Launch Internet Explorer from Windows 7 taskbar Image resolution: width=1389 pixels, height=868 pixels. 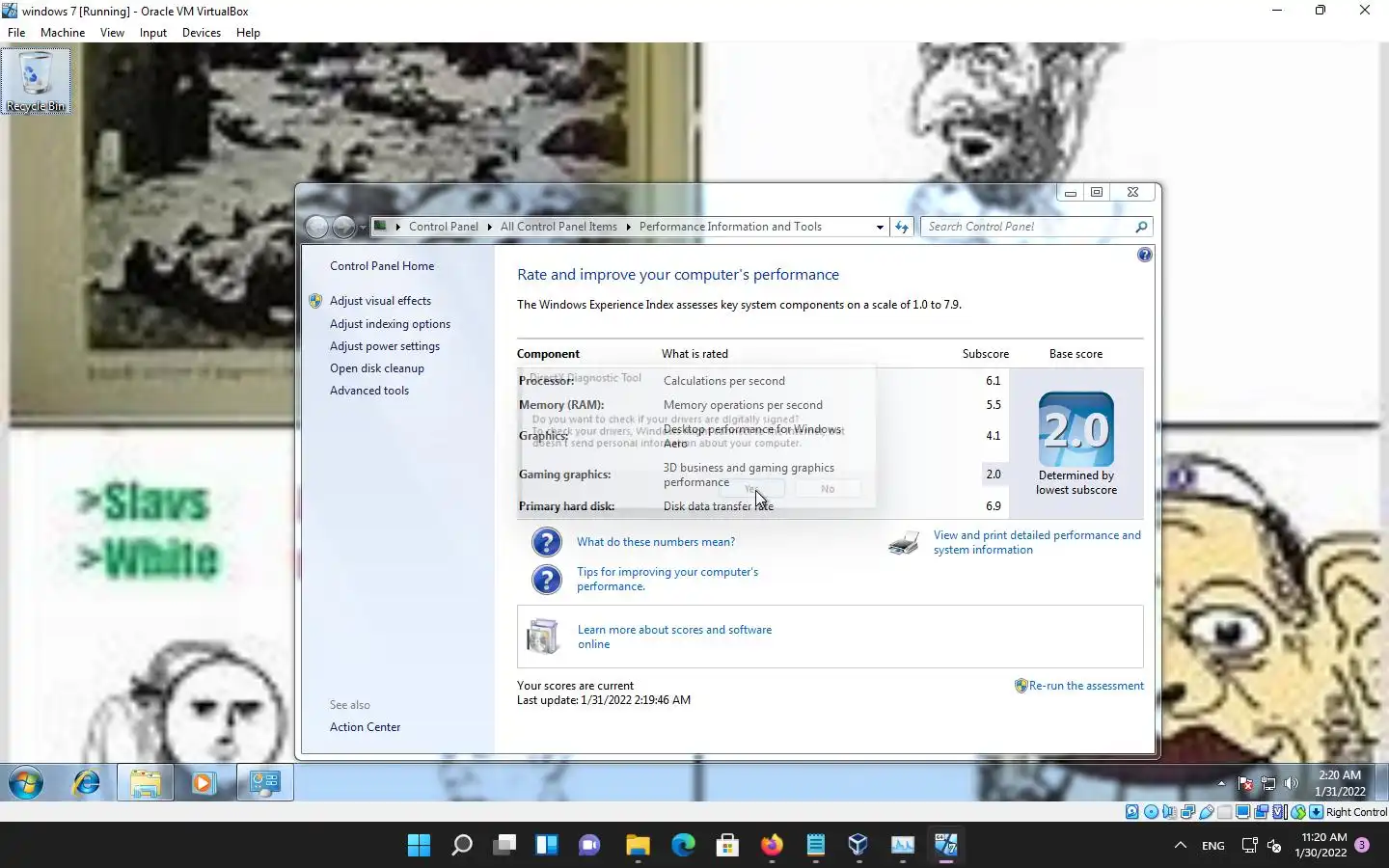87,783
